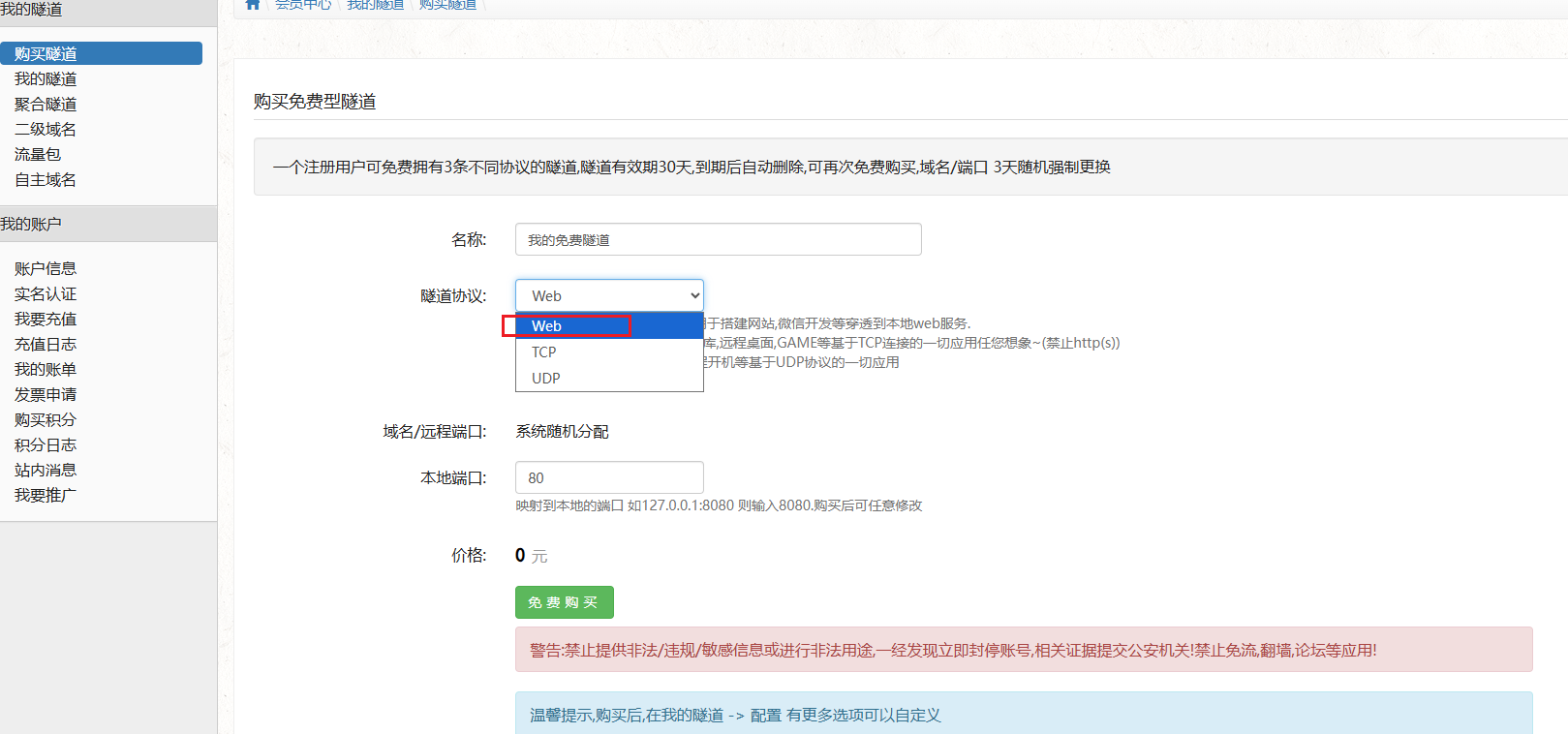View 充值日志 in sidebar
This screenshot has height=734, width=1568.
(x=46, y=344)
